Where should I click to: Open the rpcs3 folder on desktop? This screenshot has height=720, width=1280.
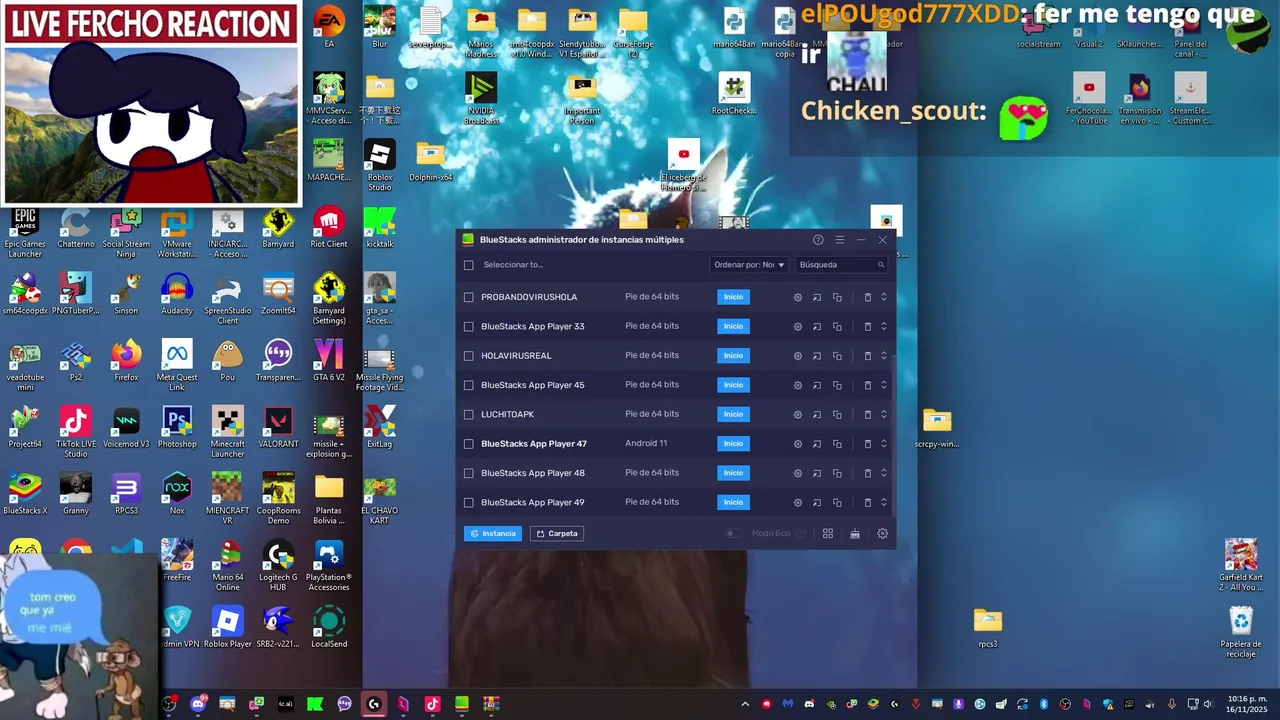point(988,627)
